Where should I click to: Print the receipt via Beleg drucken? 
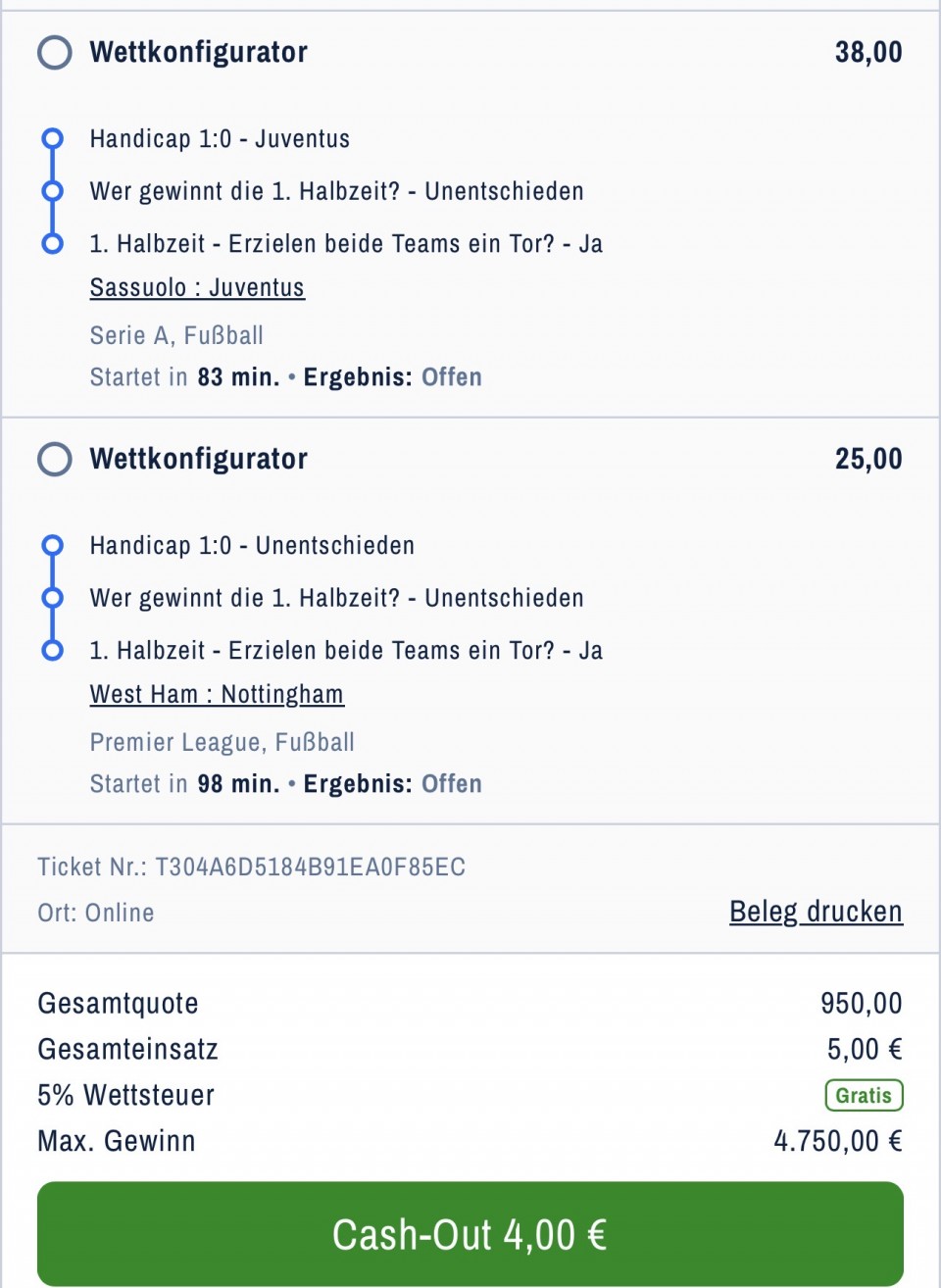(x=816, y=912)
